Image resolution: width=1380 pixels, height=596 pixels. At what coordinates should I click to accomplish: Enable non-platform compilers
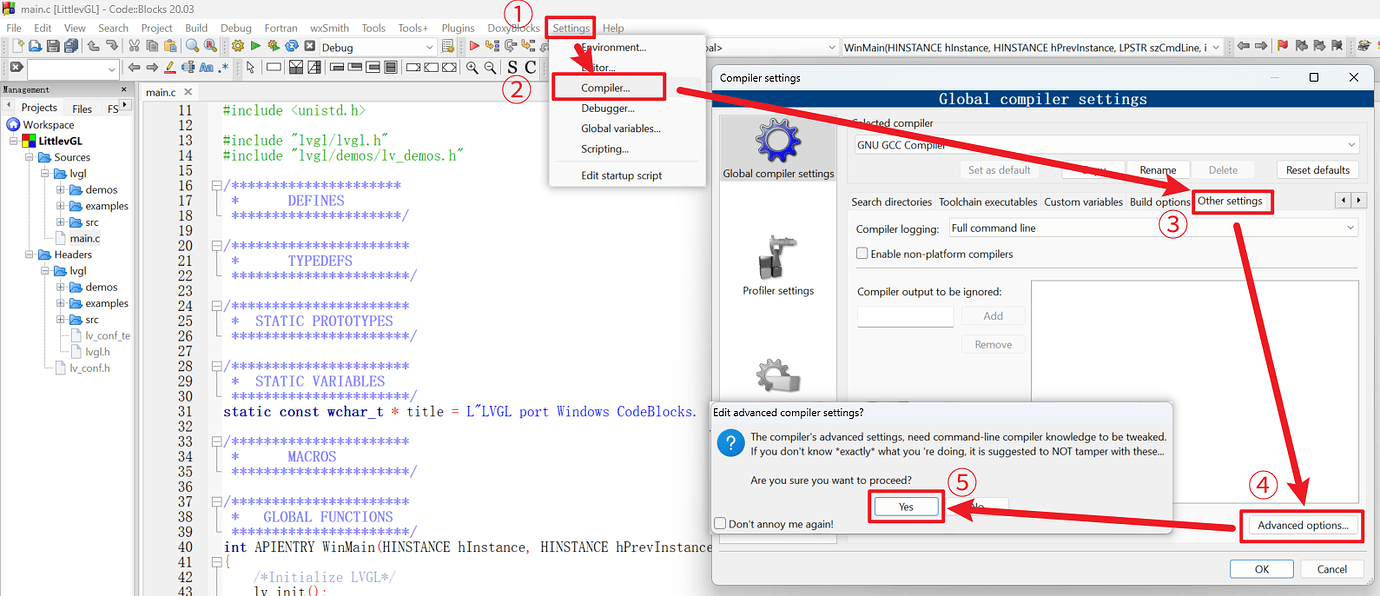[862, 253]
